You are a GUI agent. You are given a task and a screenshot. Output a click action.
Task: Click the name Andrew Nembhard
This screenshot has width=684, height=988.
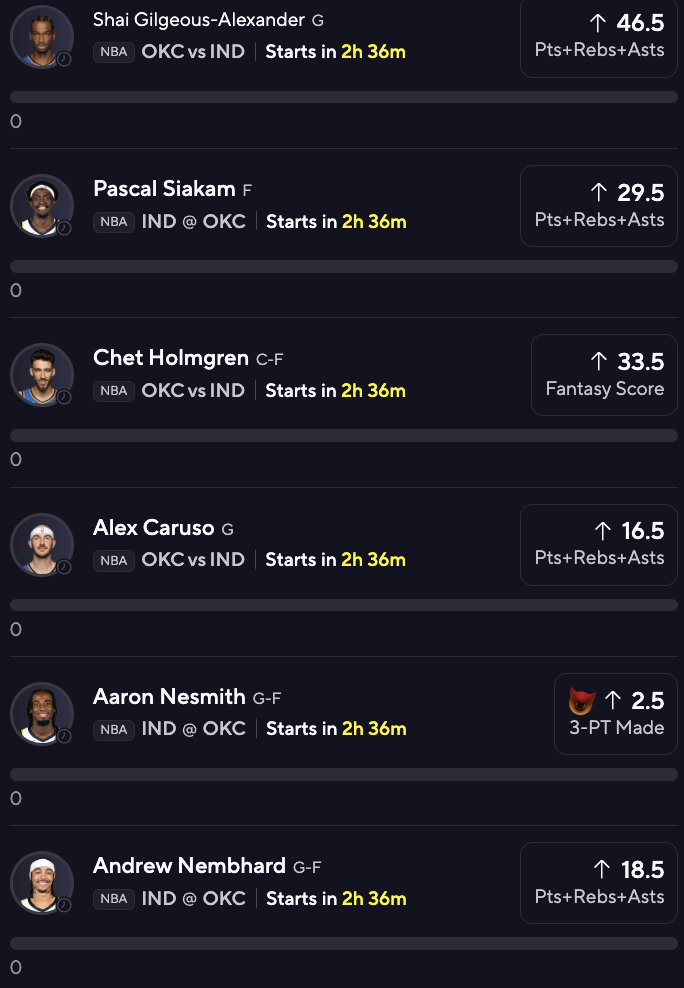[190, 865]
